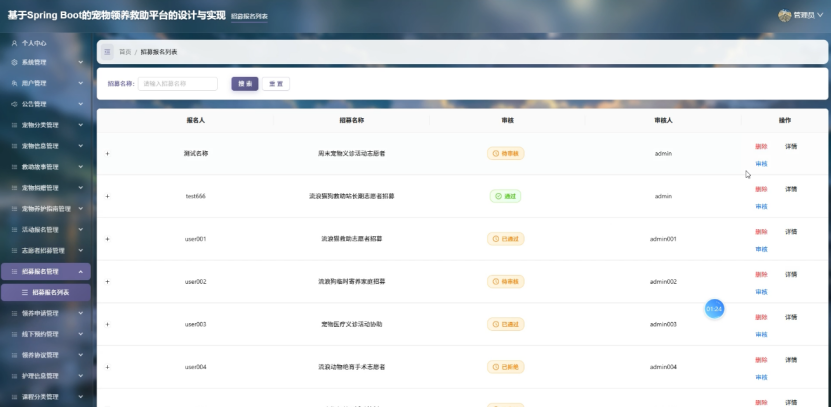Expand the 测试名称 row with its plus
The image size is (831, 407).
107,154
